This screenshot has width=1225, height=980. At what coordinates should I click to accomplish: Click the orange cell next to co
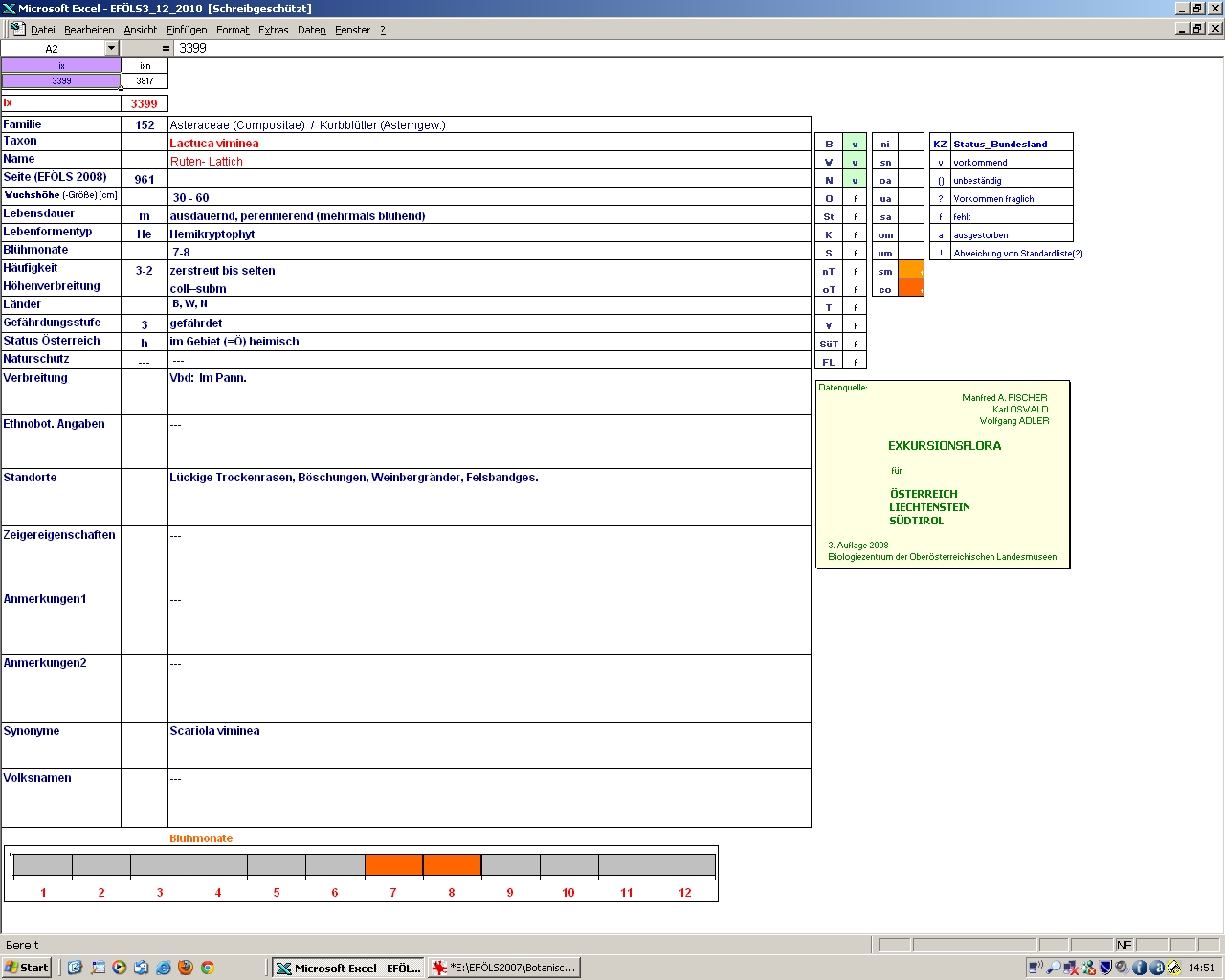(911, 288)
